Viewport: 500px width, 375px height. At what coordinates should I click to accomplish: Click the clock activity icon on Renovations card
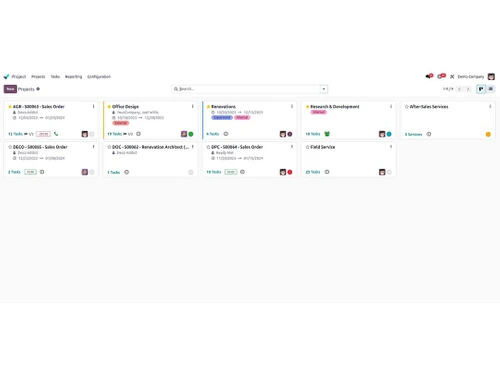226,134
